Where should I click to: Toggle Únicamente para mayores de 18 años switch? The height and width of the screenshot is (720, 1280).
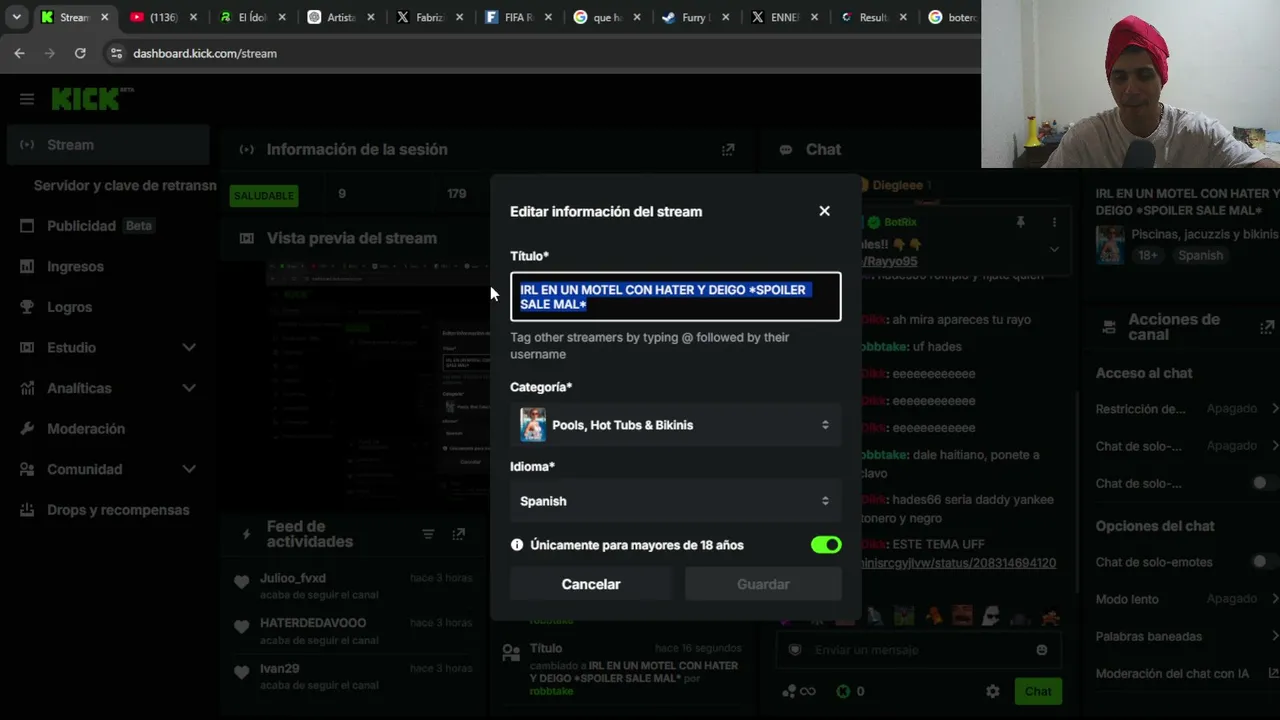point(826,545)
